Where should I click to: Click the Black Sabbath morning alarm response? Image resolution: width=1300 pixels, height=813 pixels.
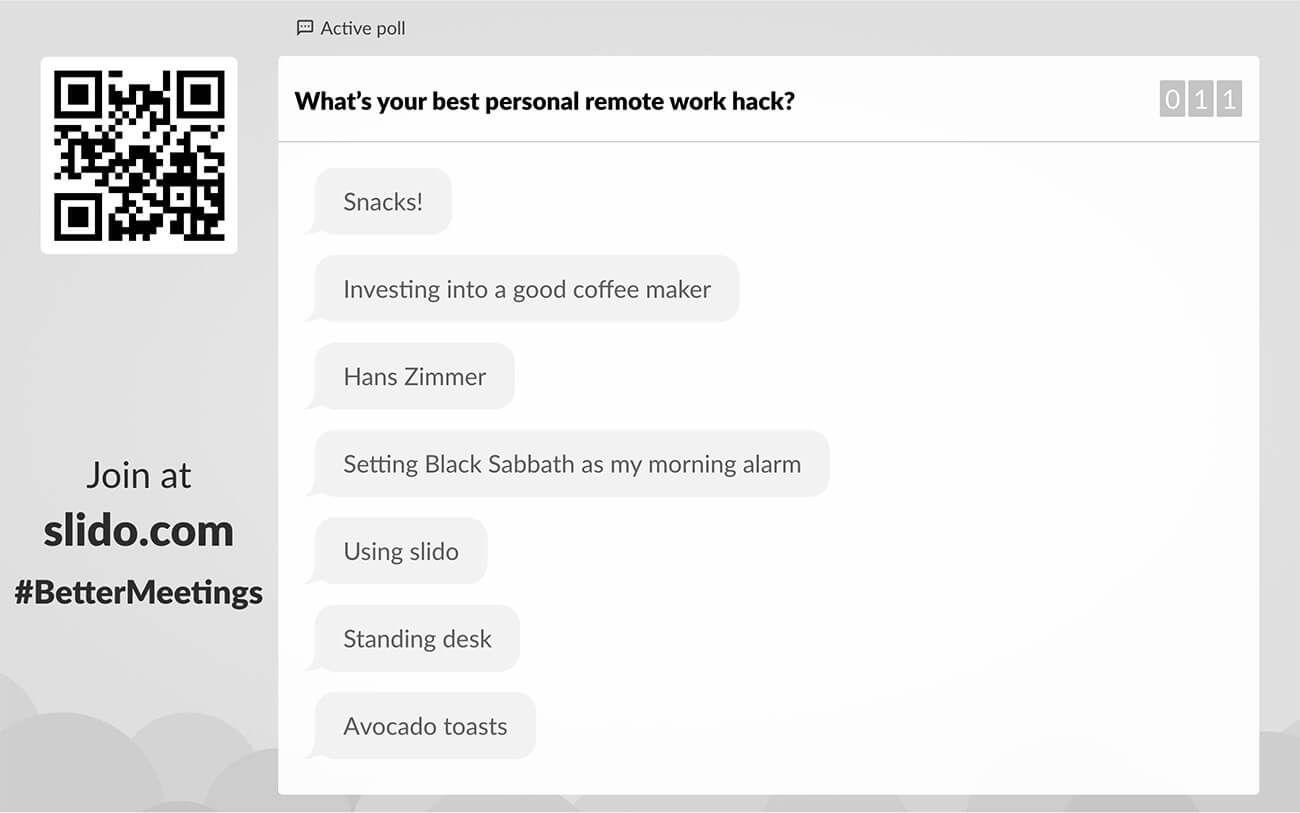(x=572, y=464)
